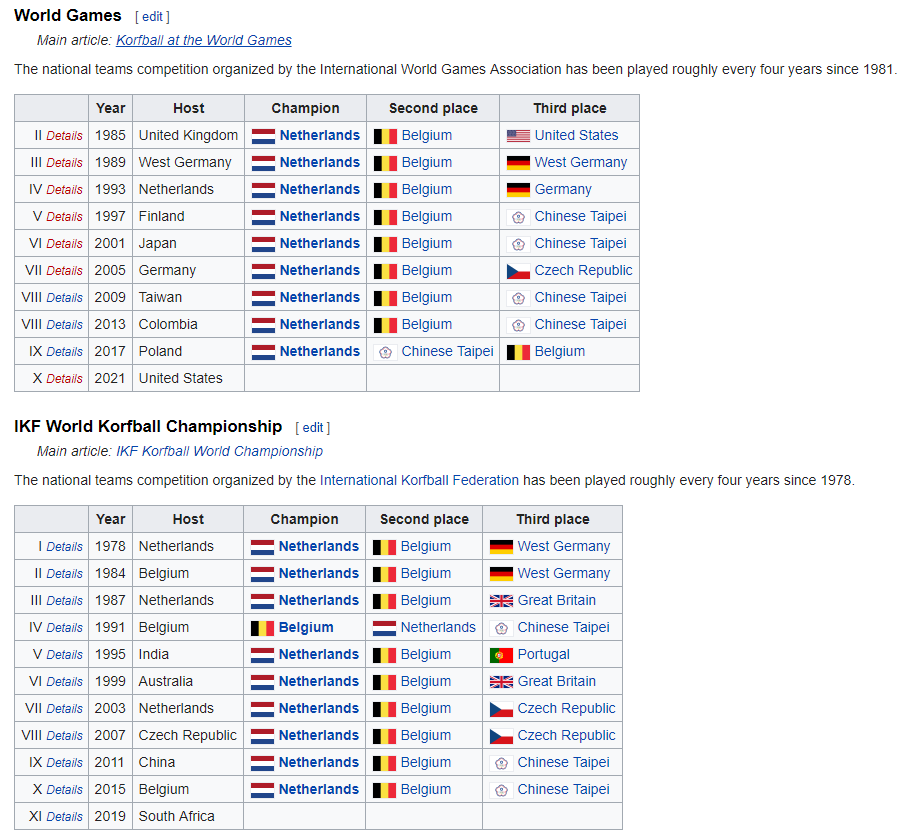The image size is (909, 840).
Task: Open the United States third place link
Action: 576,135
